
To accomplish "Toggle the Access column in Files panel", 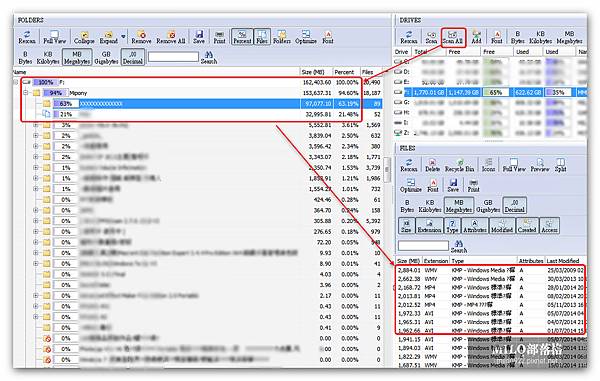I will point(549,226).
